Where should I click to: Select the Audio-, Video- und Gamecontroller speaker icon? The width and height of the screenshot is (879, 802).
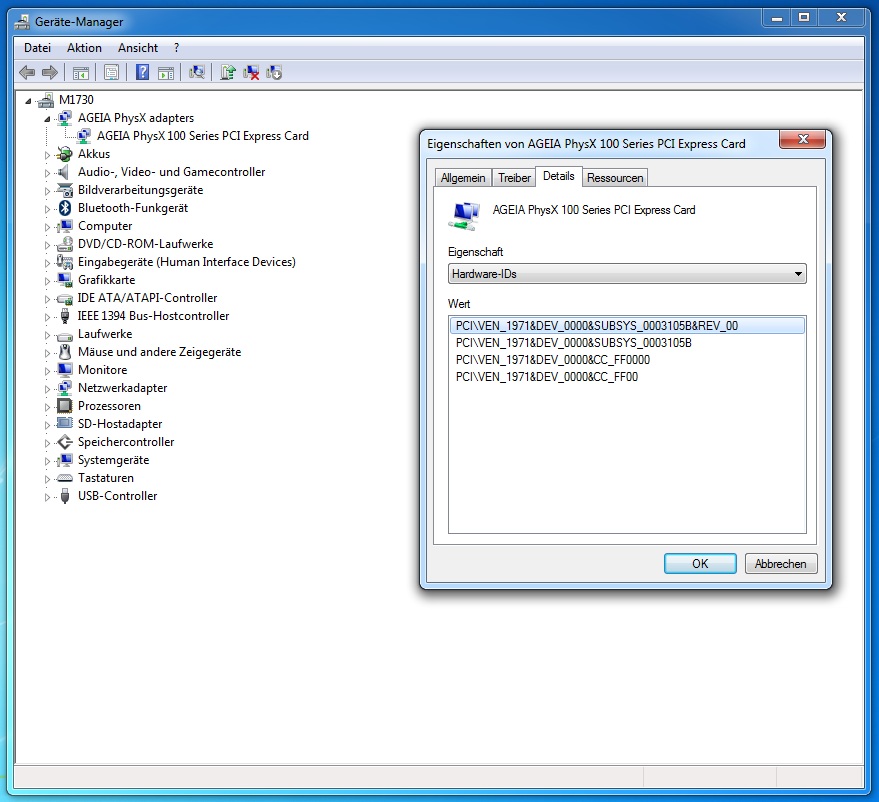(64, 171)
